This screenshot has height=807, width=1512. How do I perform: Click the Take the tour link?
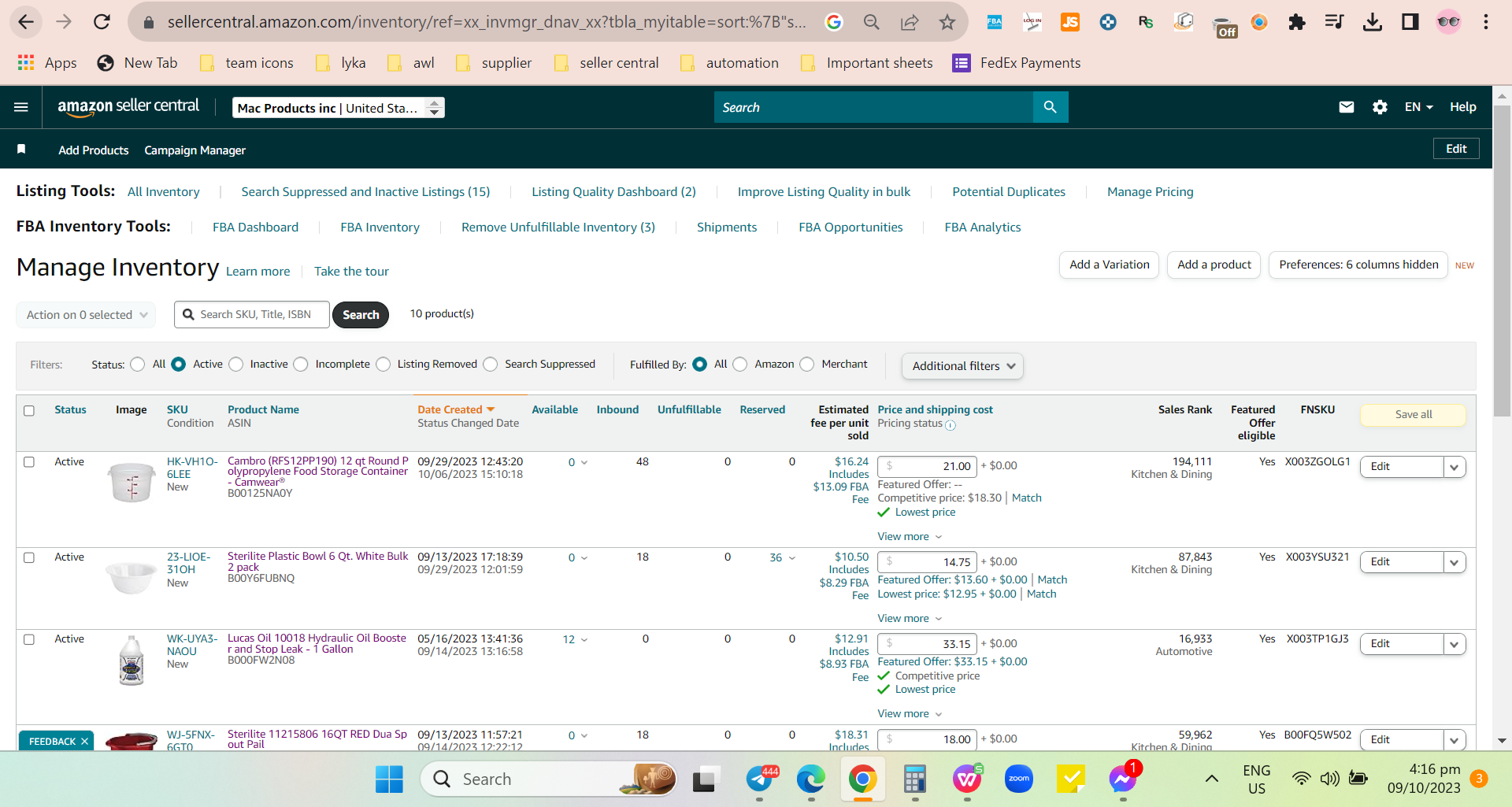(351, 272)
